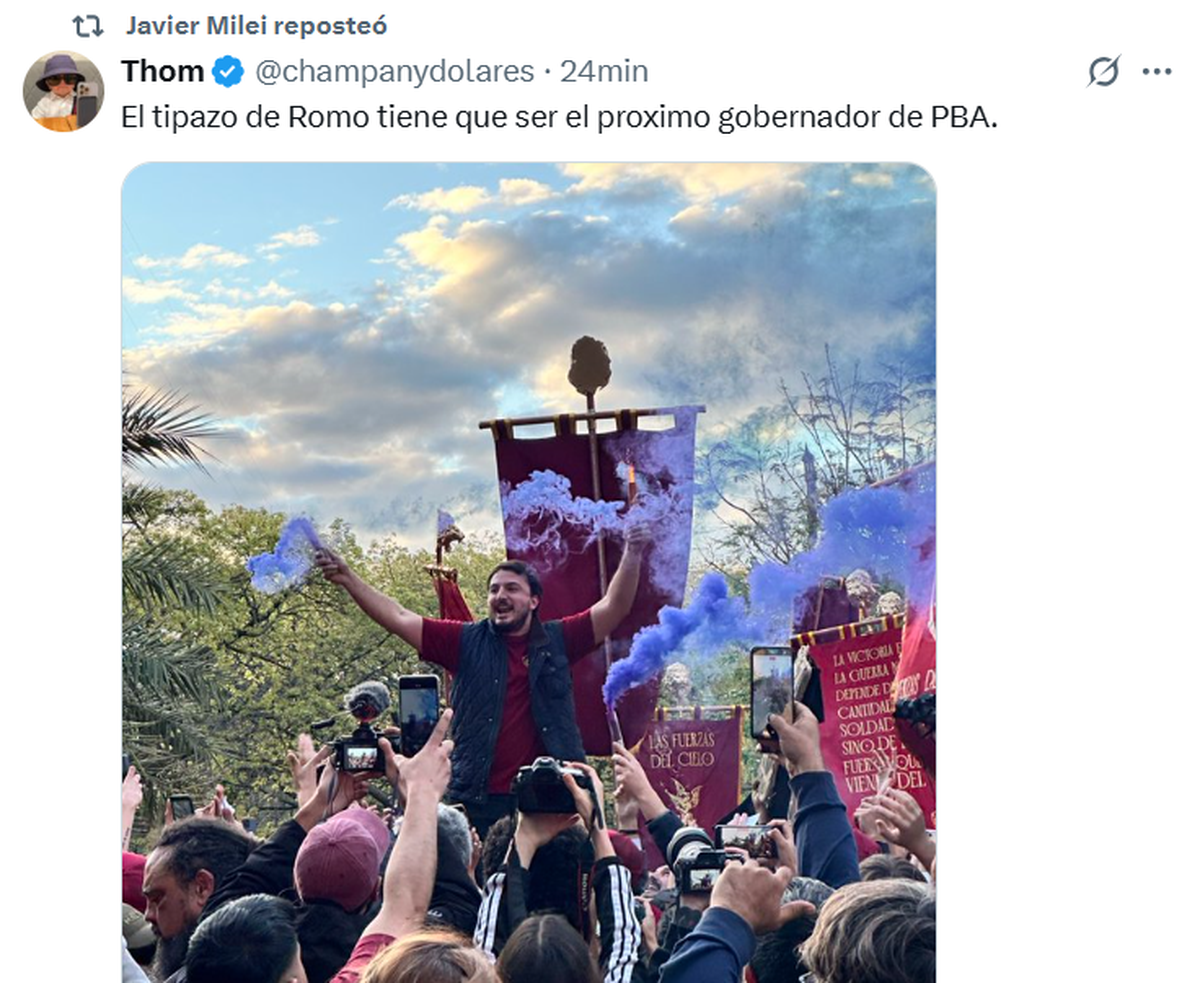
Task: Click the blue verified badge next to Thom
Action: 229,72
